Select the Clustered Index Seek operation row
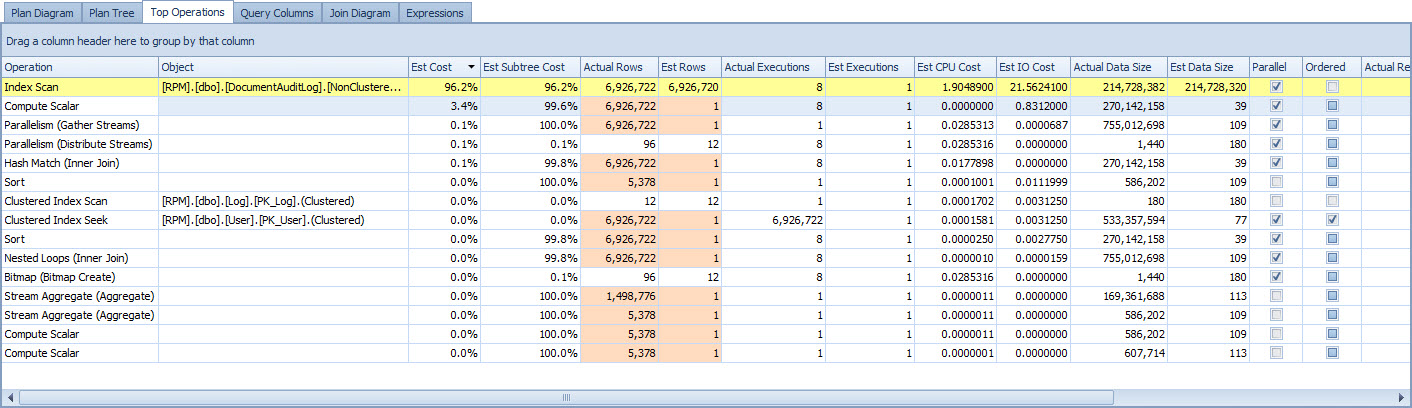The width and height of the screenshot is (1412, 408). [706, 220]
